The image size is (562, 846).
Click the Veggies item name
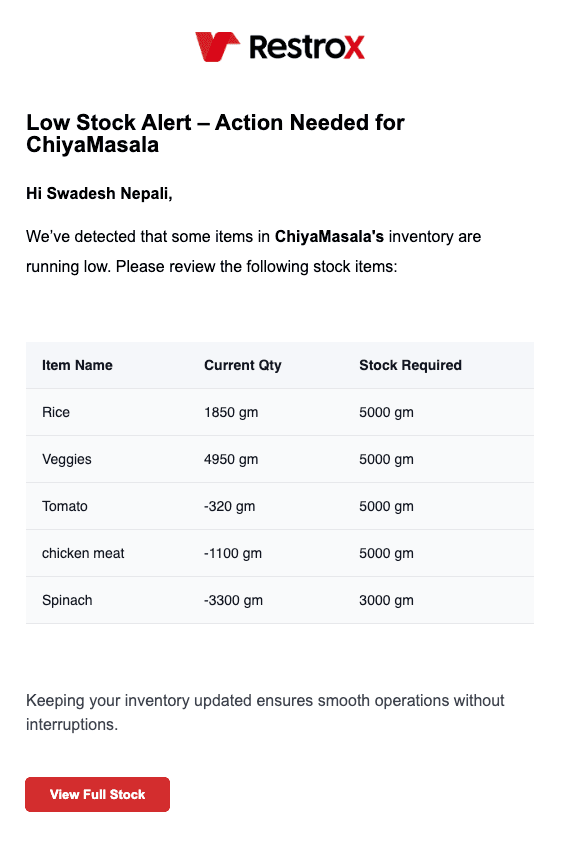coord(67,460)
